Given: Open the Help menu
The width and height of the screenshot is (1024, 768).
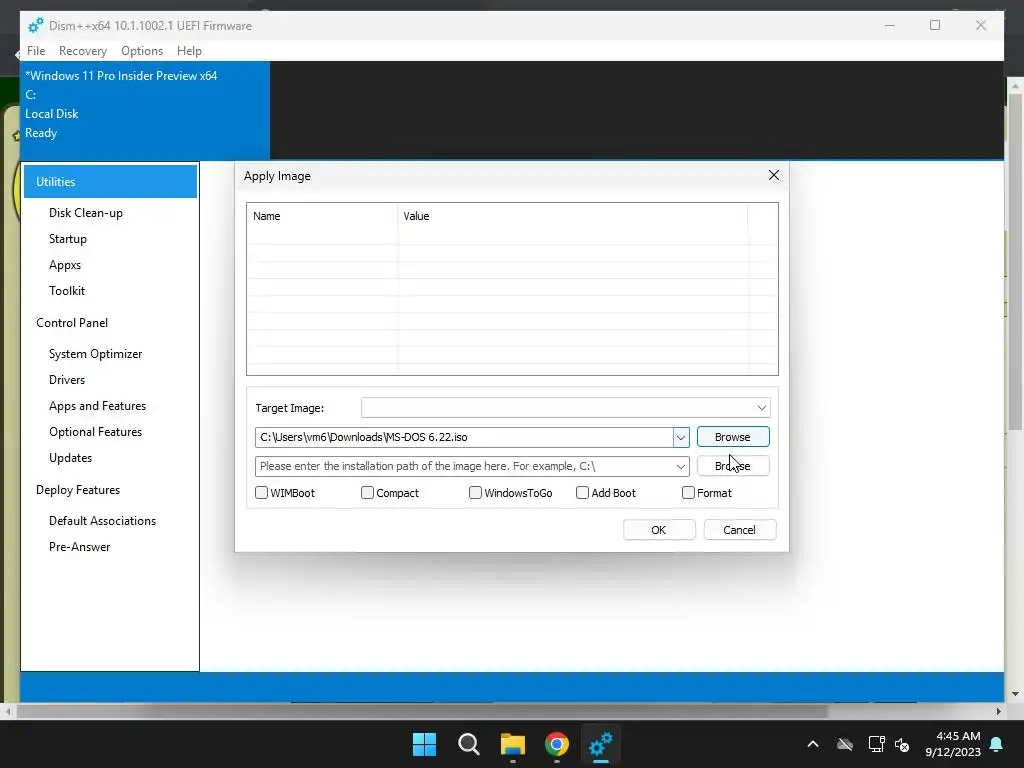Looking at the screenshot, I should (x=189, y=51).
